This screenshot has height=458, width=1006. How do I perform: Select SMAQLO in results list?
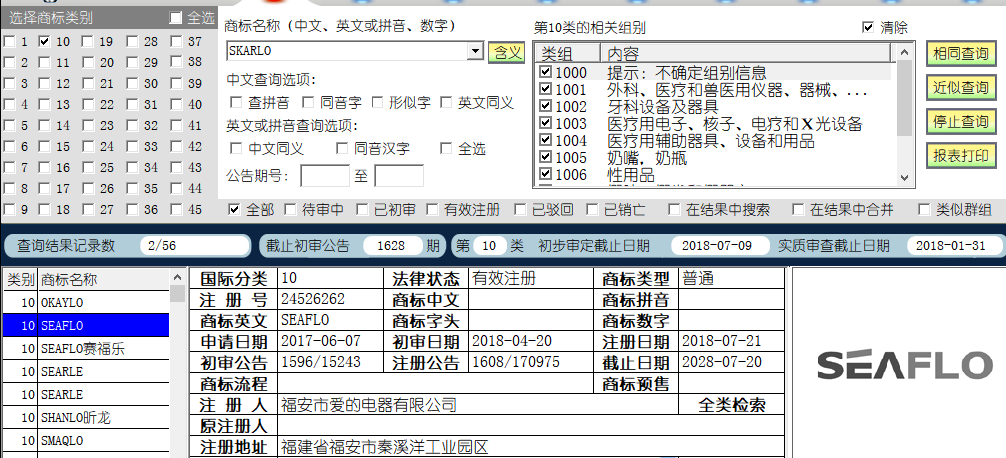[x=86, y=441]
